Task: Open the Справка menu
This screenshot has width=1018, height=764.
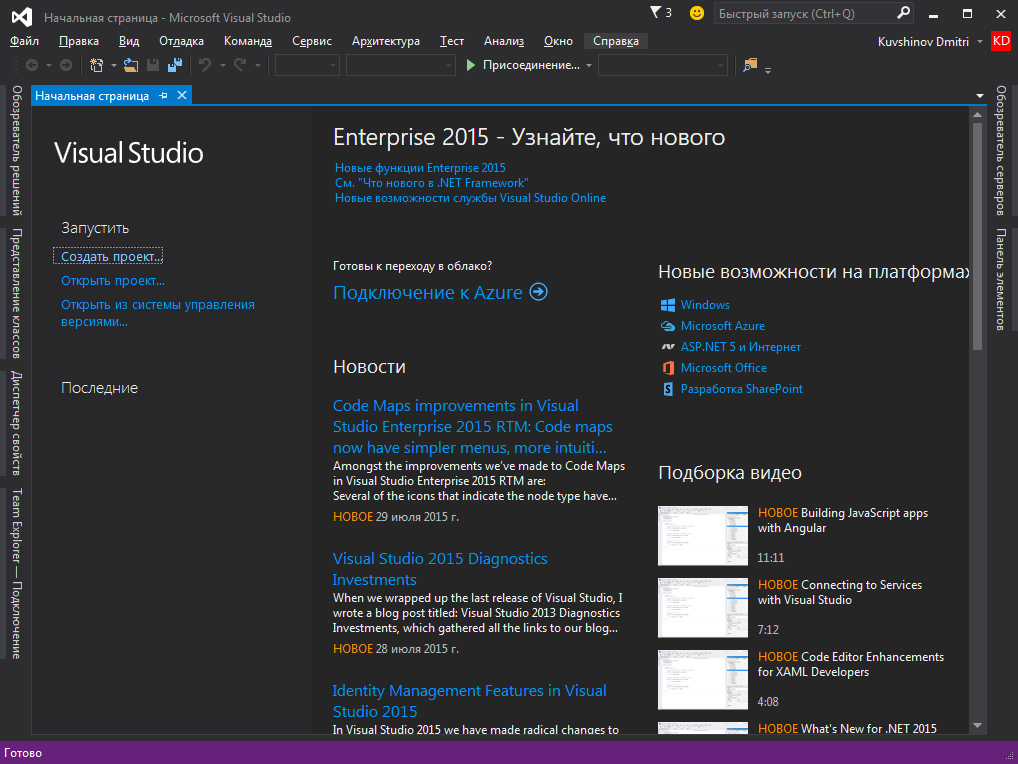Action: 615,41
